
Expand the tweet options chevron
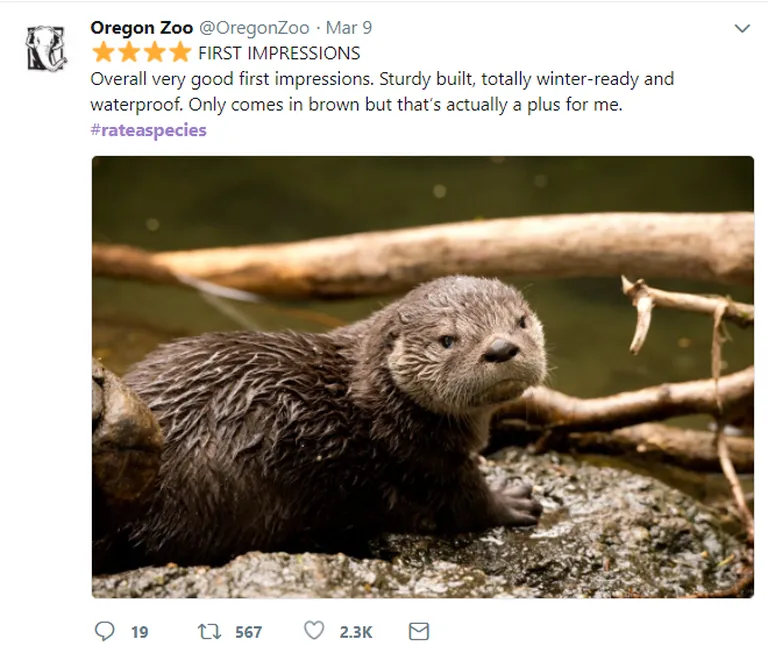point(743,28)
